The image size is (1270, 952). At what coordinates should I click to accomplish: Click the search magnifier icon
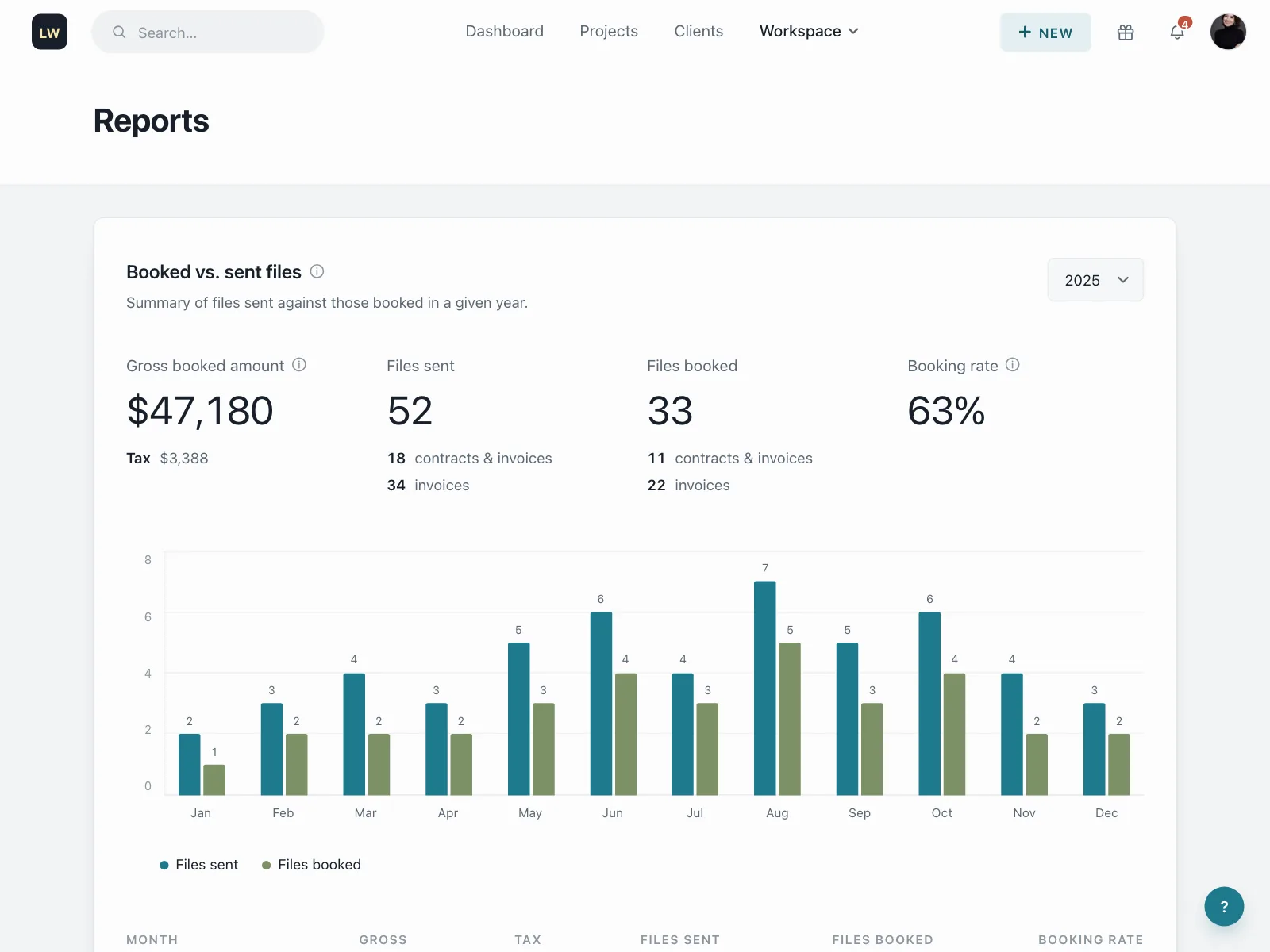[119, 33]
